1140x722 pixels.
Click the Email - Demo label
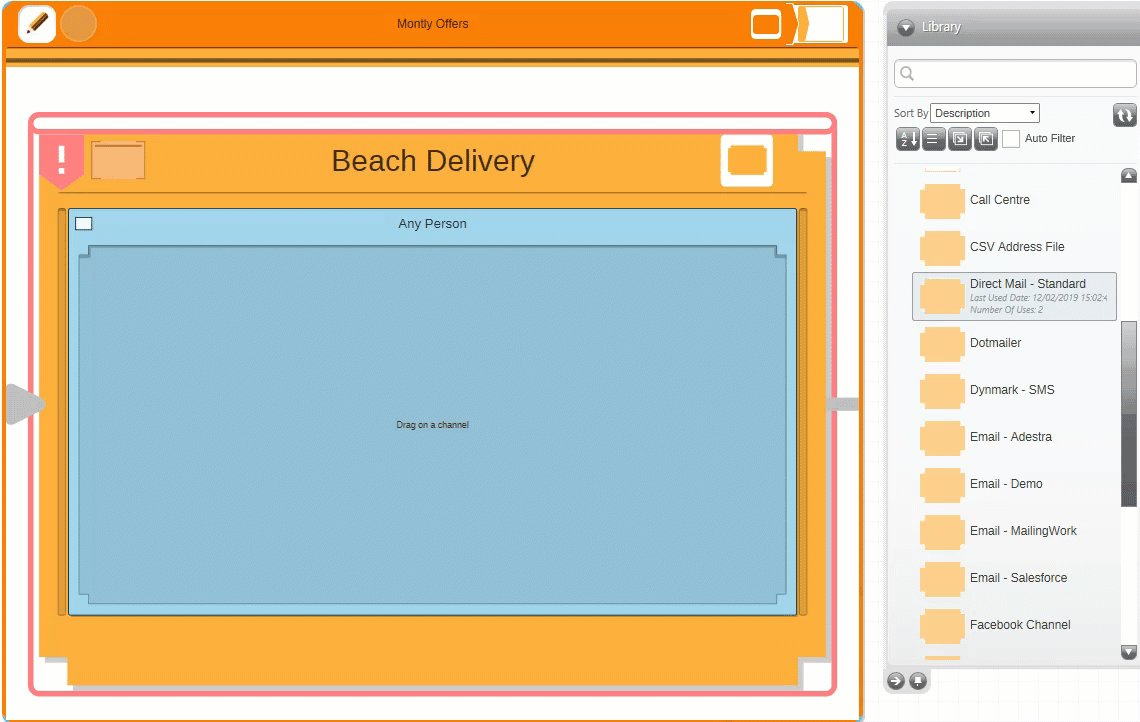1006,484
